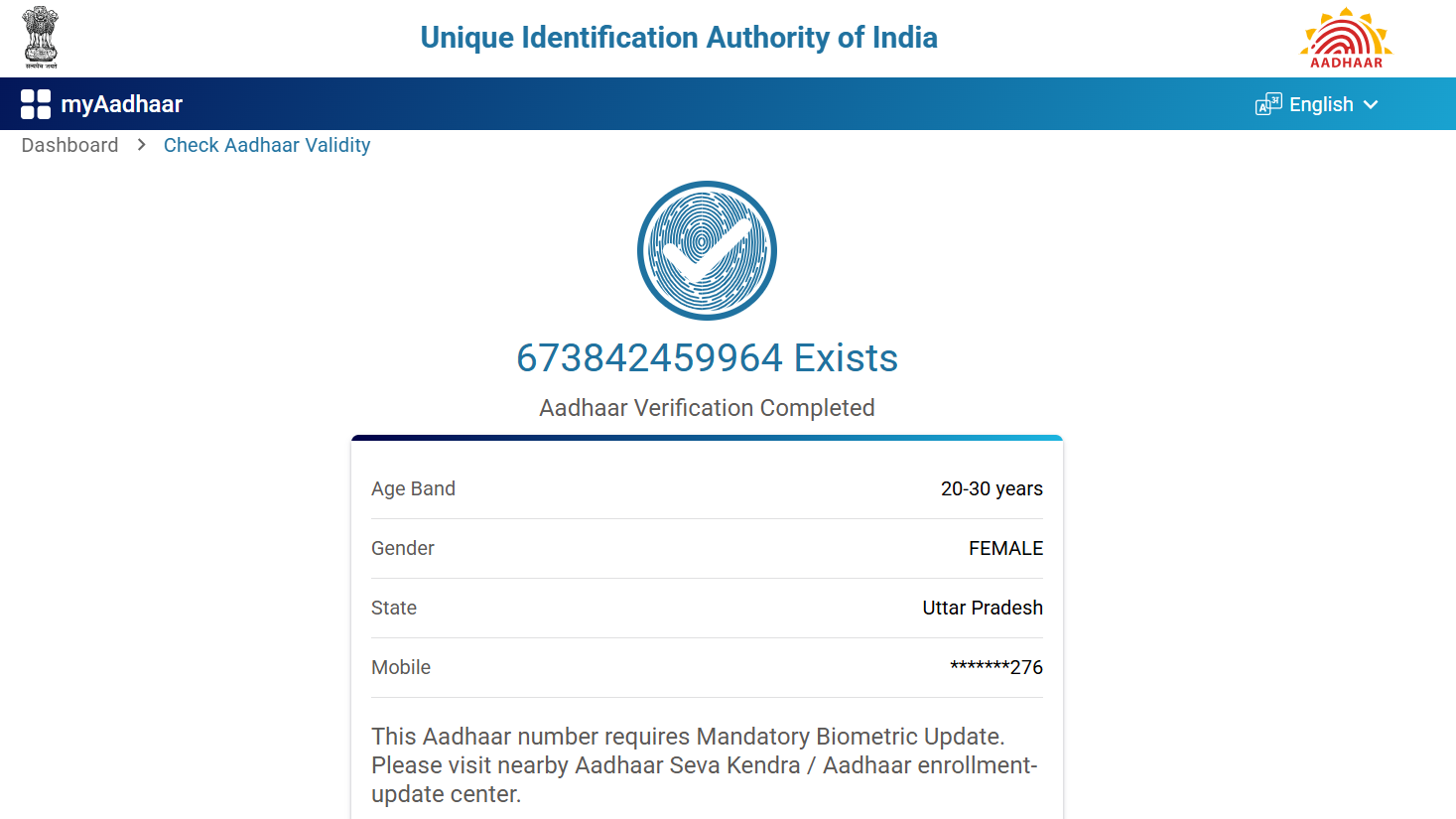Viewport: 1456px width, 819px height.
Task: Click the breadcrumb arrow separator
Action: click(142, 145)
